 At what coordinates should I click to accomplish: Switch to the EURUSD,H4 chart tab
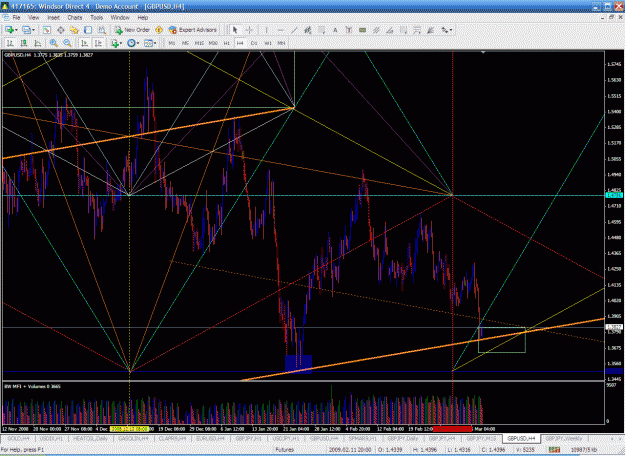(210, 438)
